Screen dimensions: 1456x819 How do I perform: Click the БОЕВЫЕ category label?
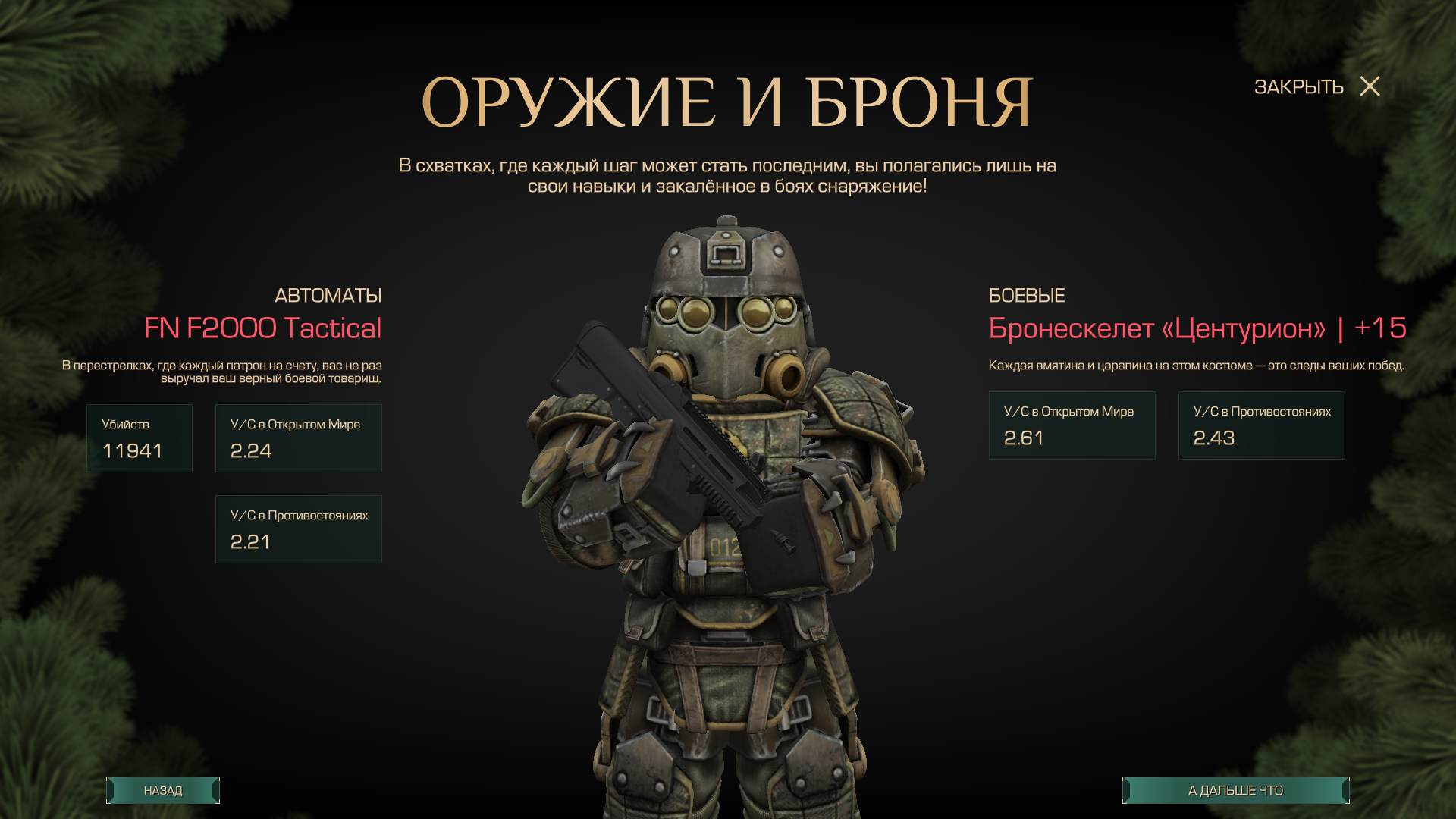[x=1027, y=296]
